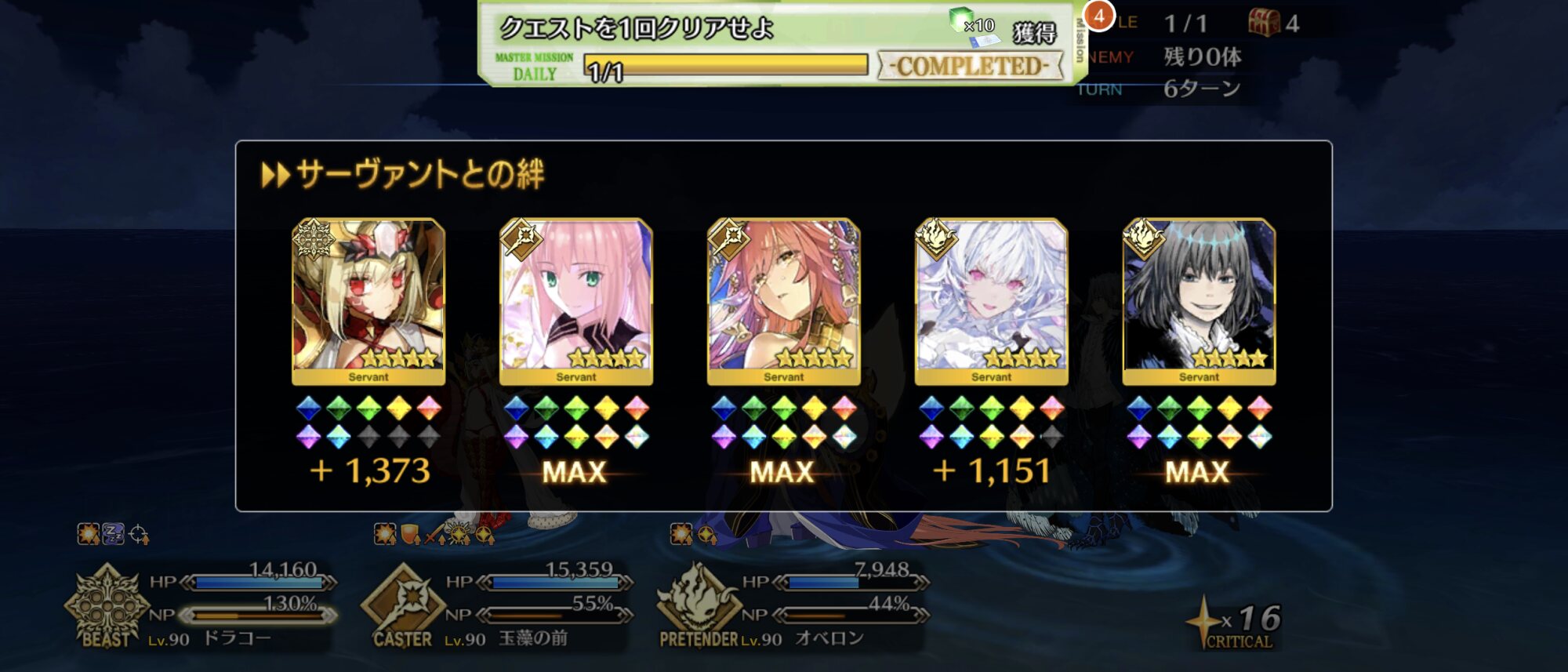1568x672 pixels.
Task: Select the red-haired third servant card
Action: pos(784,302)
